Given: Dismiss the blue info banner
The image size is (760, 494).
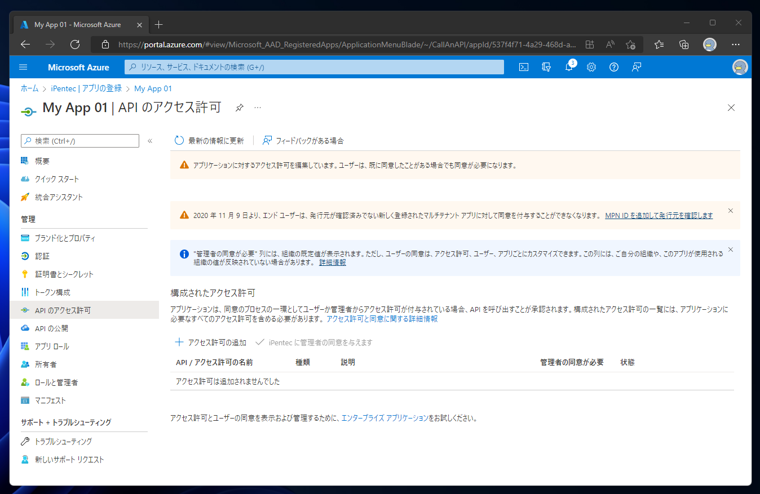Looking at the screenshot, I should coord(730,250).
